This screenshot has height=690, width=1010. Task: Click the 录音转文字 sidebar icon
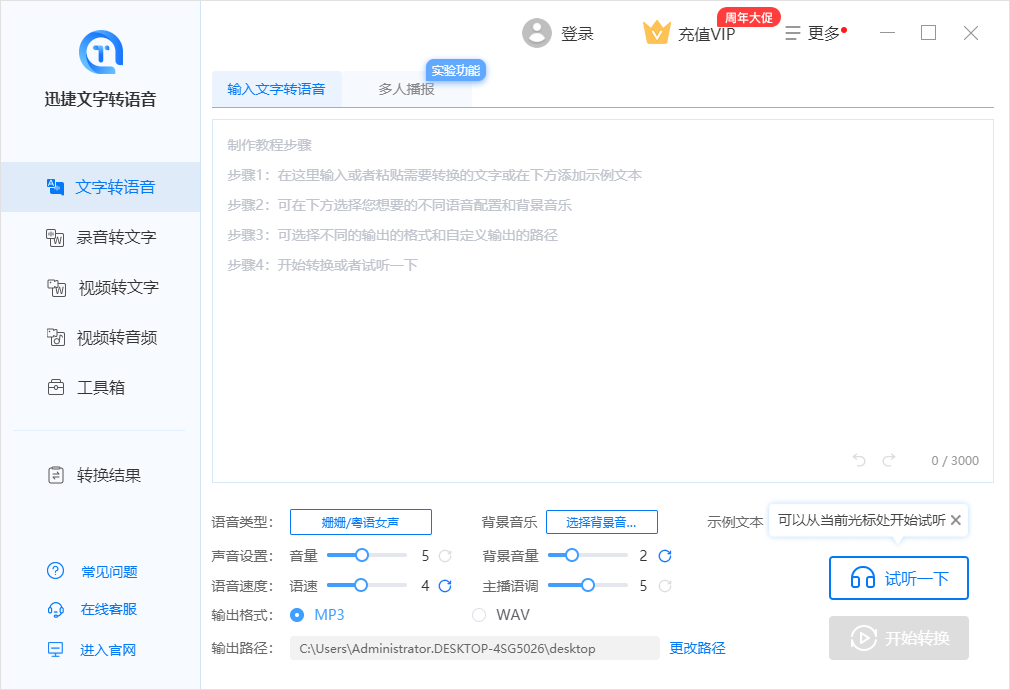coord(55,237)
